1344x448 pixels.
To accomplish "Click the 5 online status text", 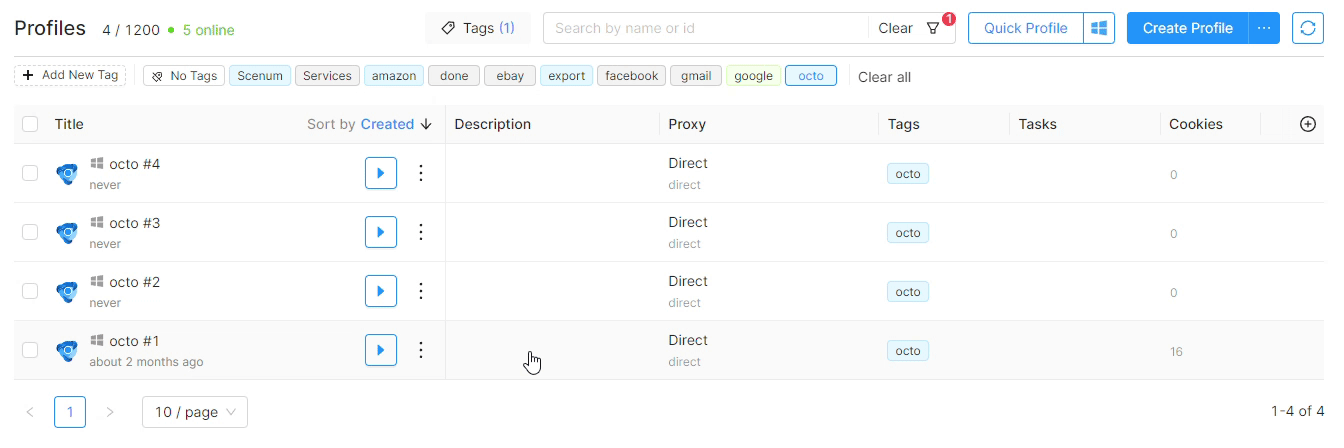I will pos(208,30).
